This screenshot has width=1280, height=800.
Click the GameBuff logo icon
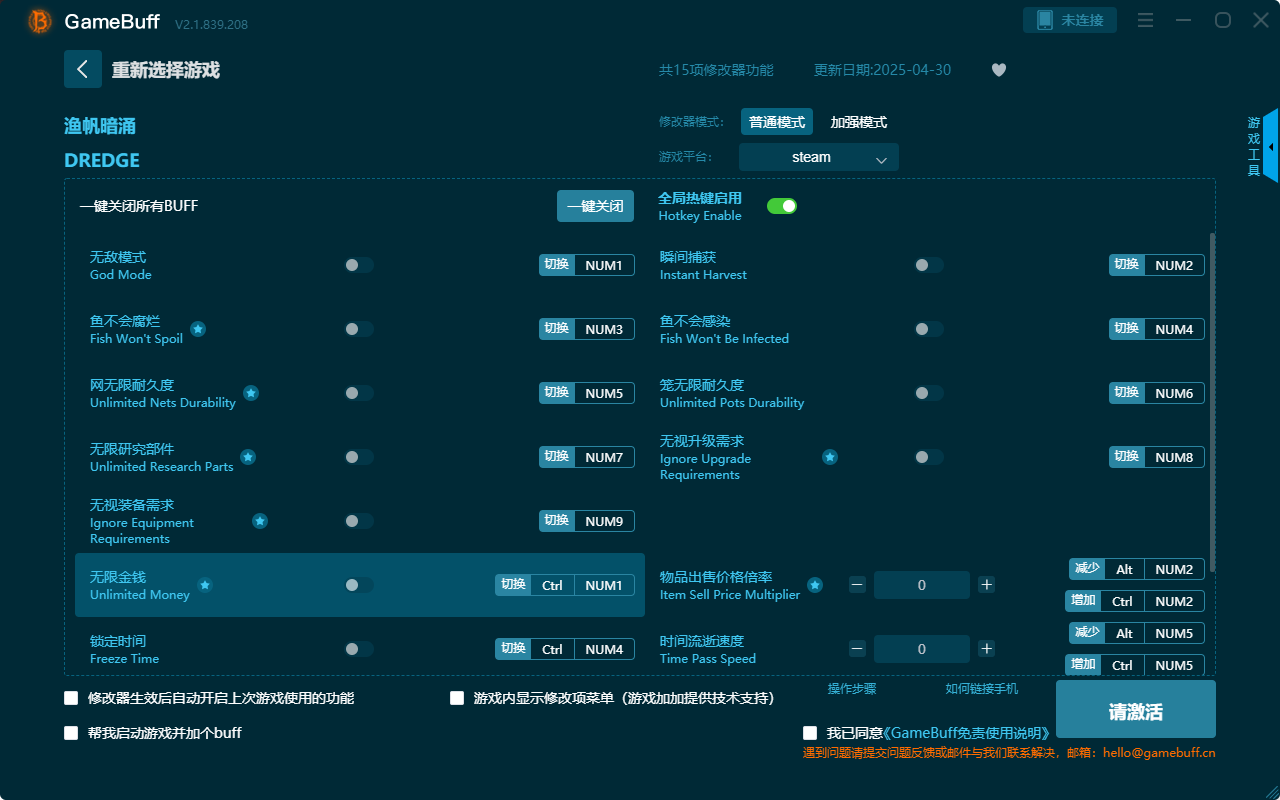coord(39,21)
